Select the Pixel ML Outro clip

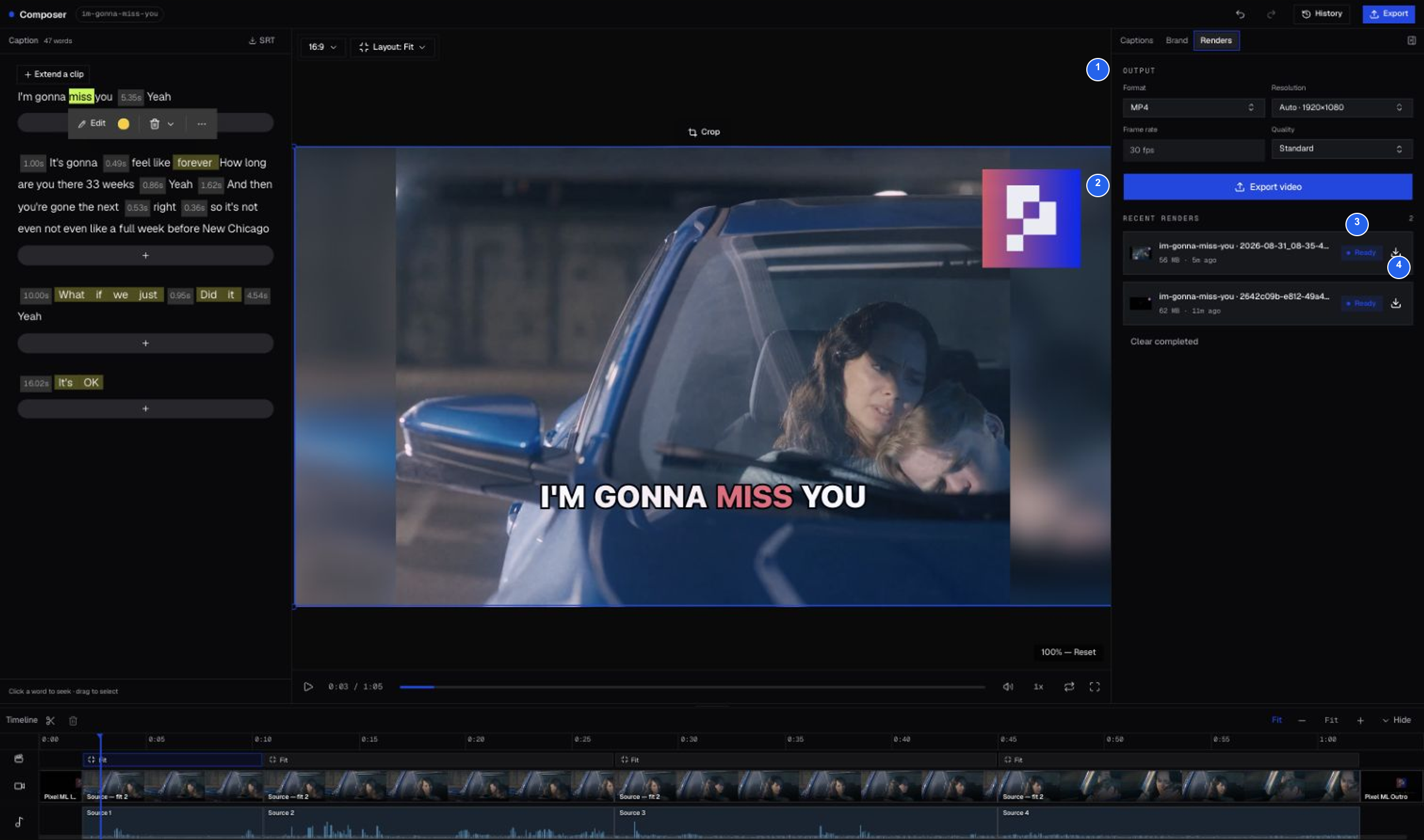[x=1392, y=785]
